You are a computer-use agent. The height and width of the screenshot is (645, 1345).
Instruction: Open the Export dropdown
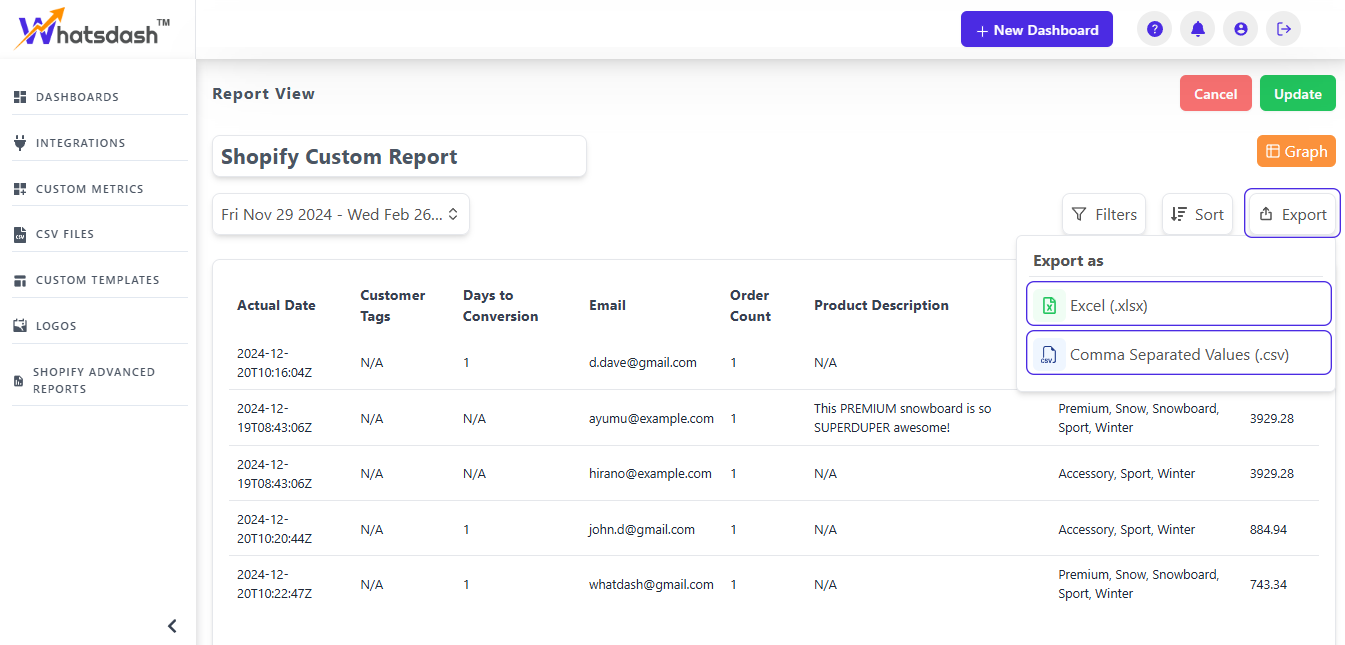1292,214
